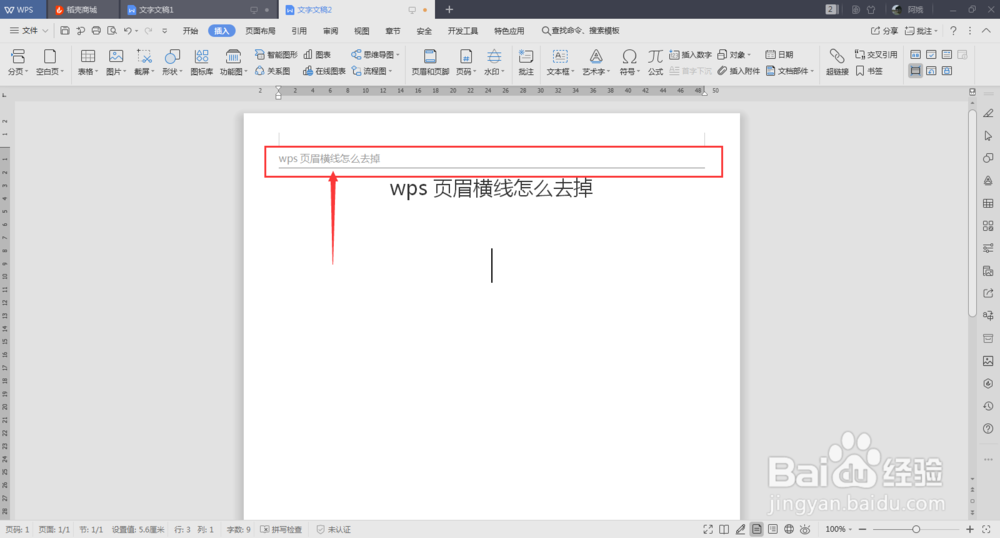
Task: Click zoom out minus button
Action: (x=862, y=529)
